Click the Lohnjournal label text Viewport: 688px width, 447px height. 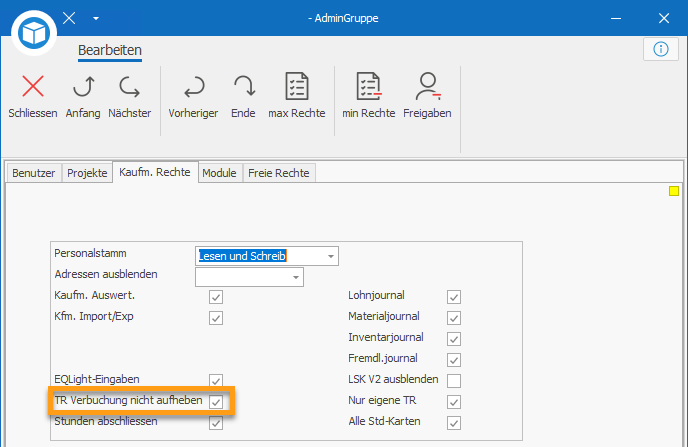(376, 295)
